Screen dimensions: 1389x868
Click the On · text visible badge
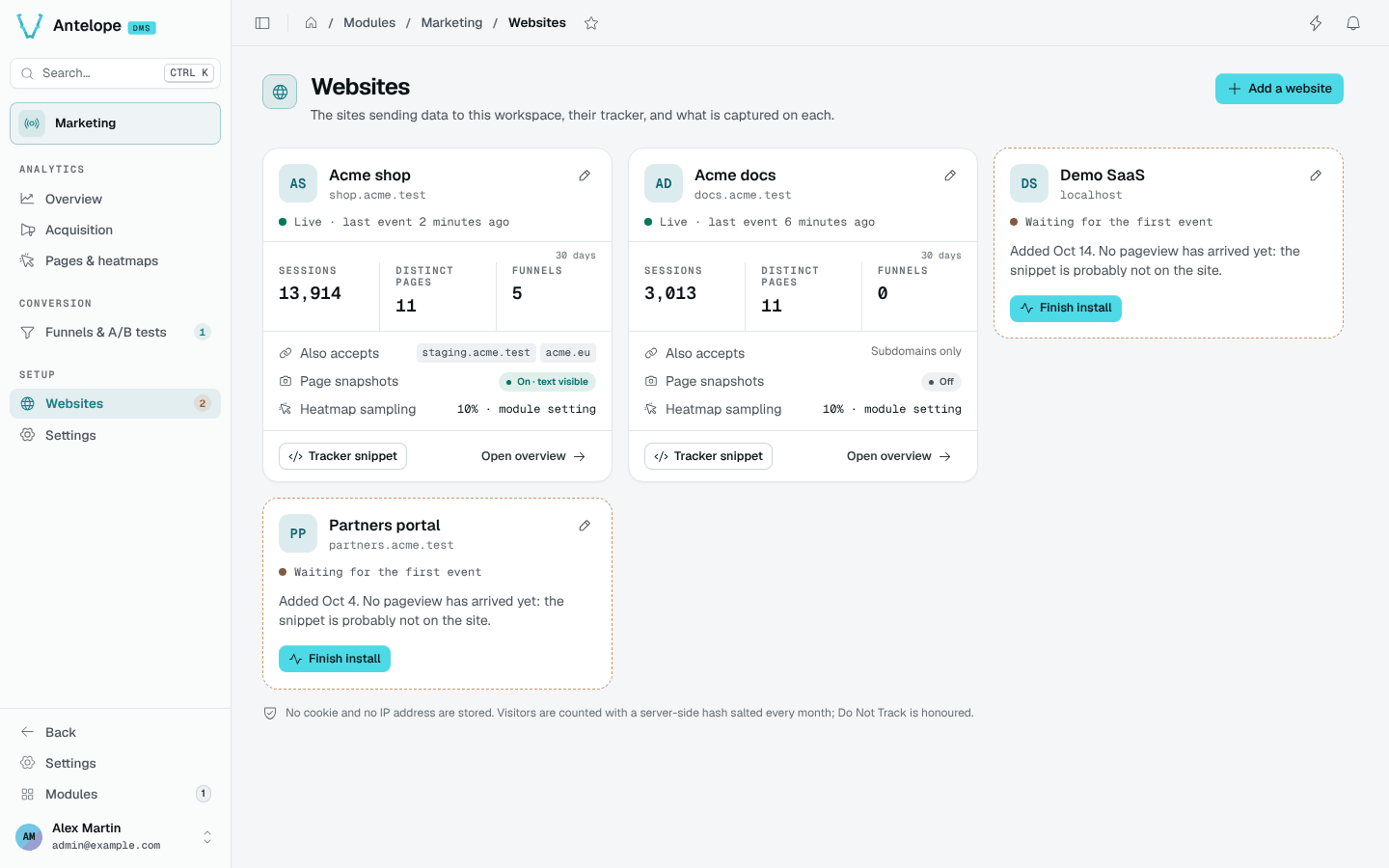[x=547, y=382]
